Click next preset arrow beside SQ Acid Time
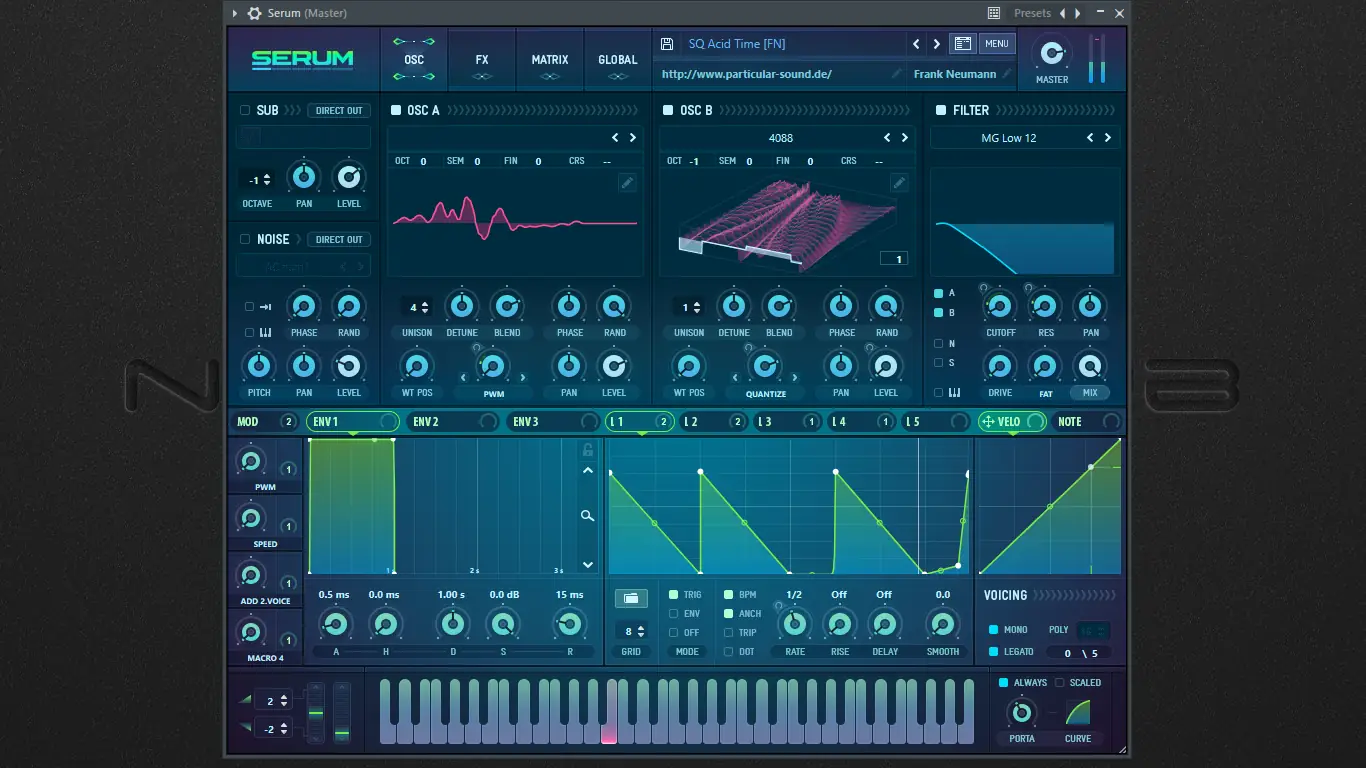Viewport: 1366px width, 768px height. click(937, 44)
